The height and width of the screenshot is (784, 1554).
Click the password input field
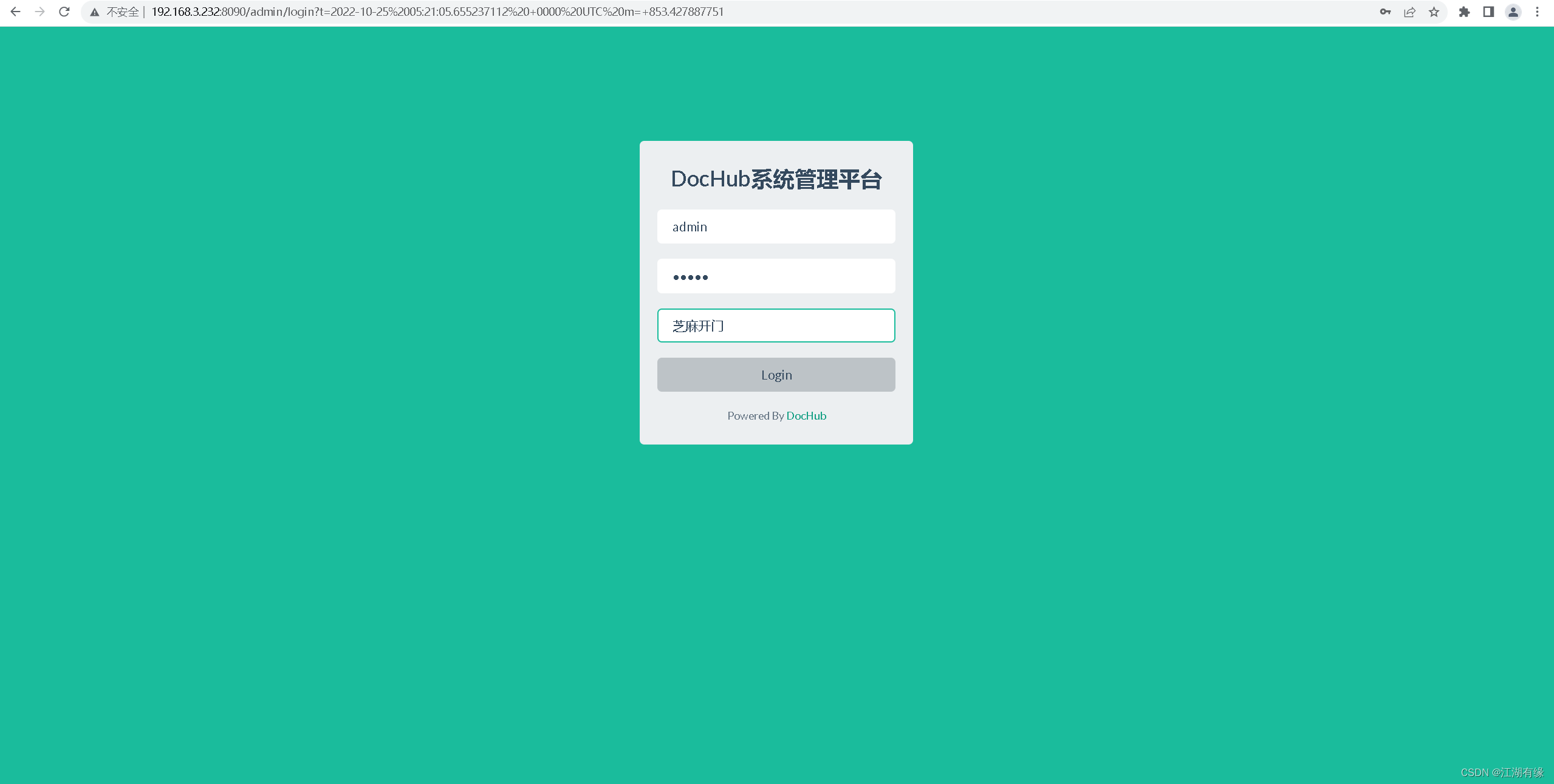click(x=776, y=276)
